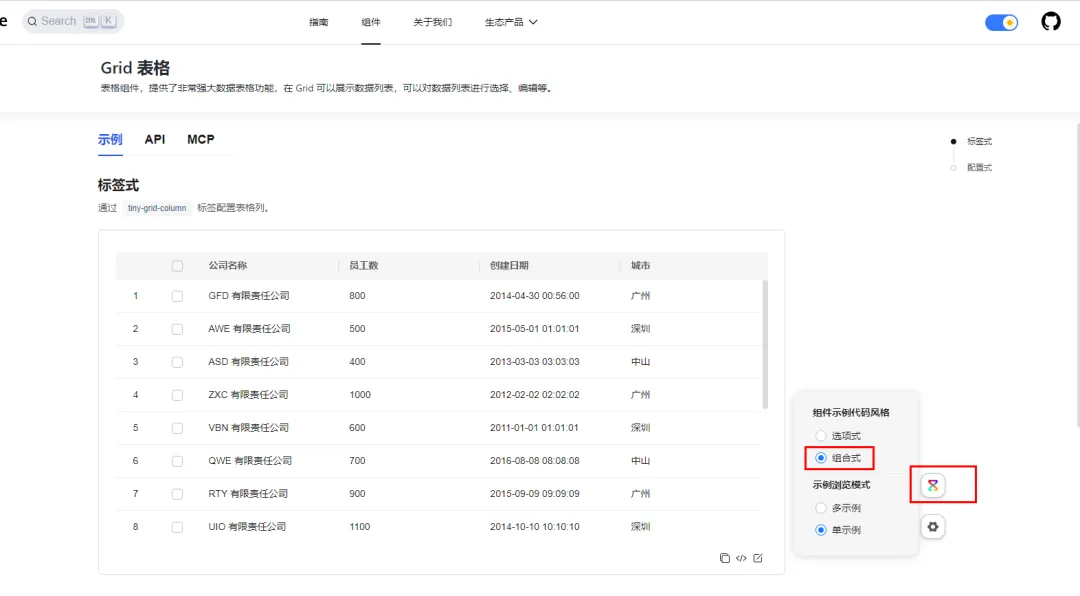Screen dimensions: 1080x596
Task: Toggle the light/dark theme switch
Action: coord(1001,22)
